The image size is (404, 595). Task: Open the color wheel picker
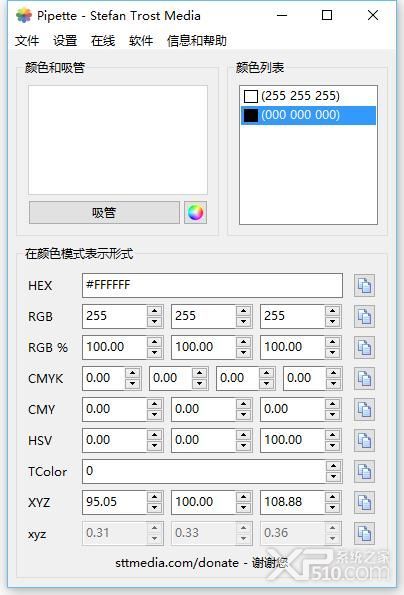coord(195,212)
